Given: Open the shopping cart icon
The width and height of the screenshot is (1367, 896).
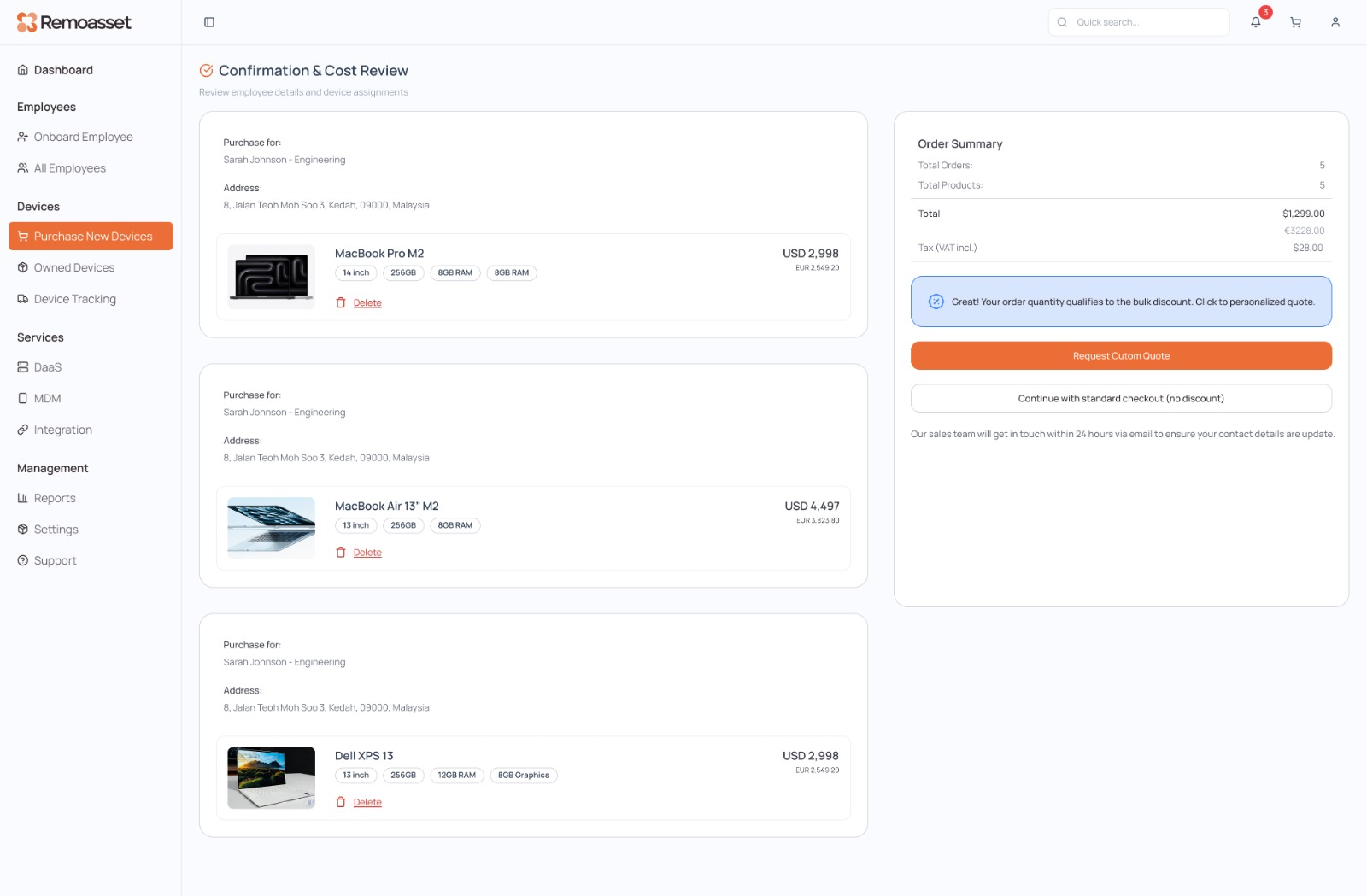Looking at the screenshot, I should click(1295, 22).
